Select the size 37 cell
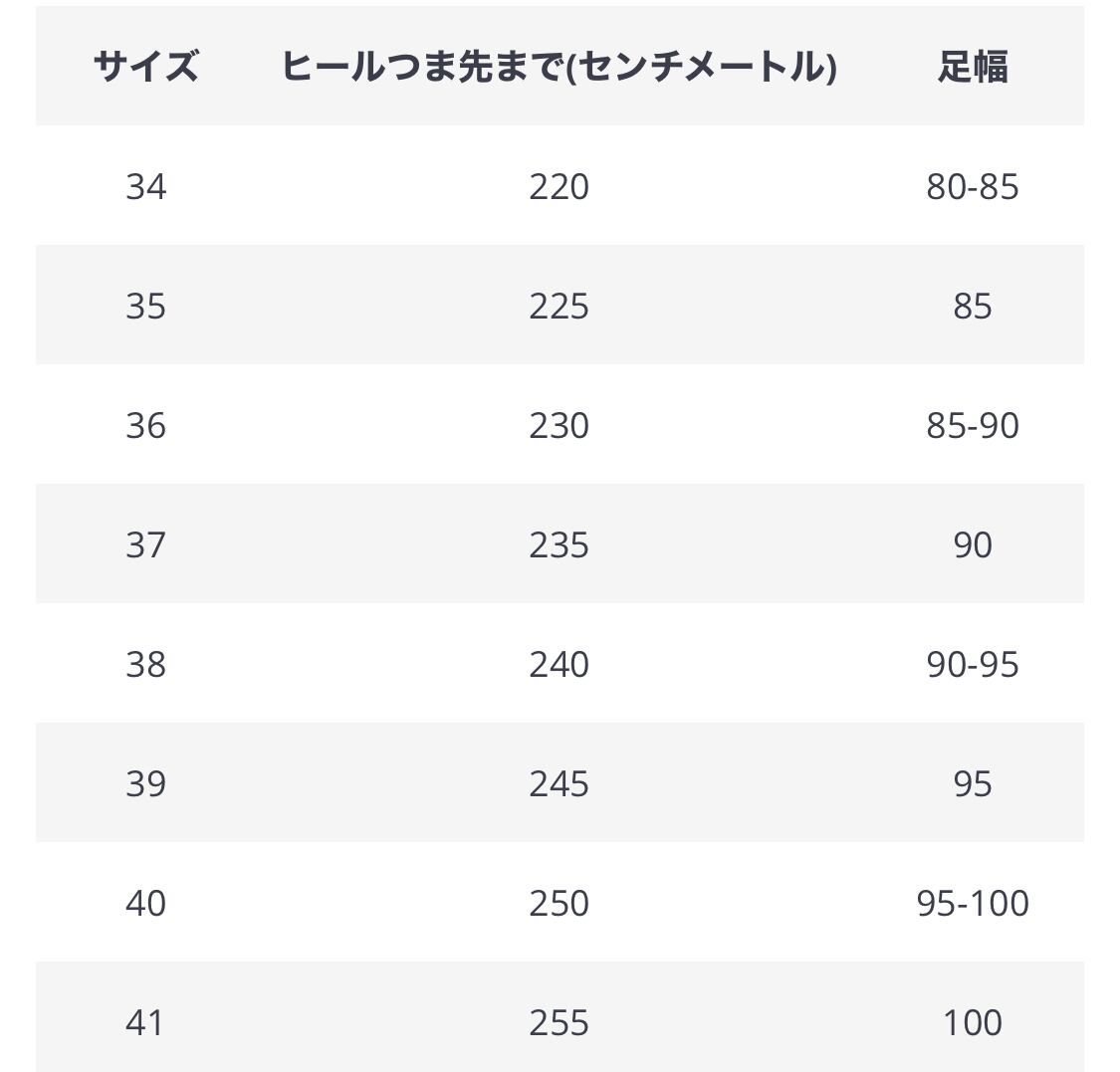1120x1072 pixels. (x=145, y=544)
